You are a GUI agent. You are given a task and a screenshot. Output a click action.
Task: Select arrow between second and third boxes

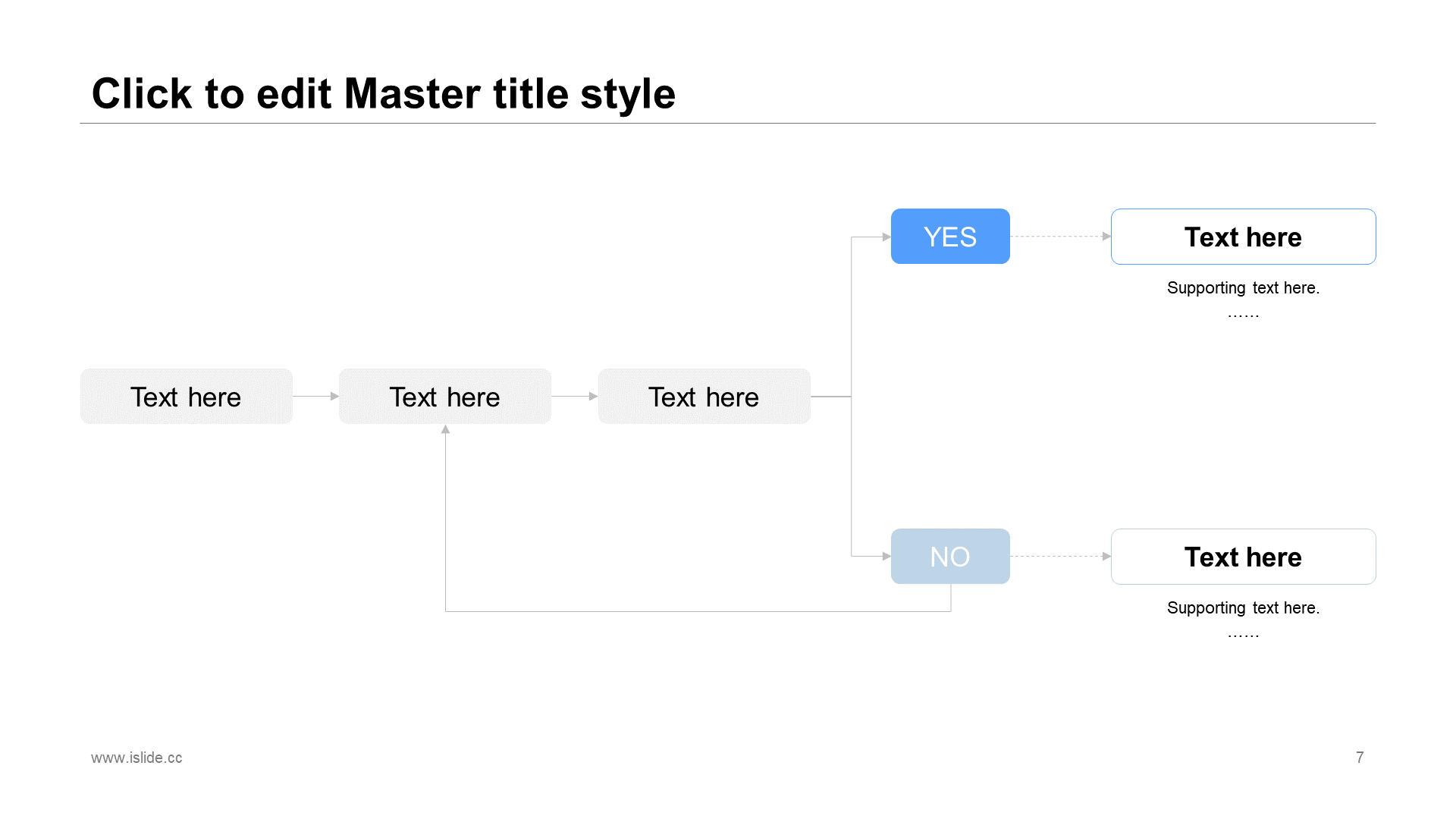click(x=575, y=396)
